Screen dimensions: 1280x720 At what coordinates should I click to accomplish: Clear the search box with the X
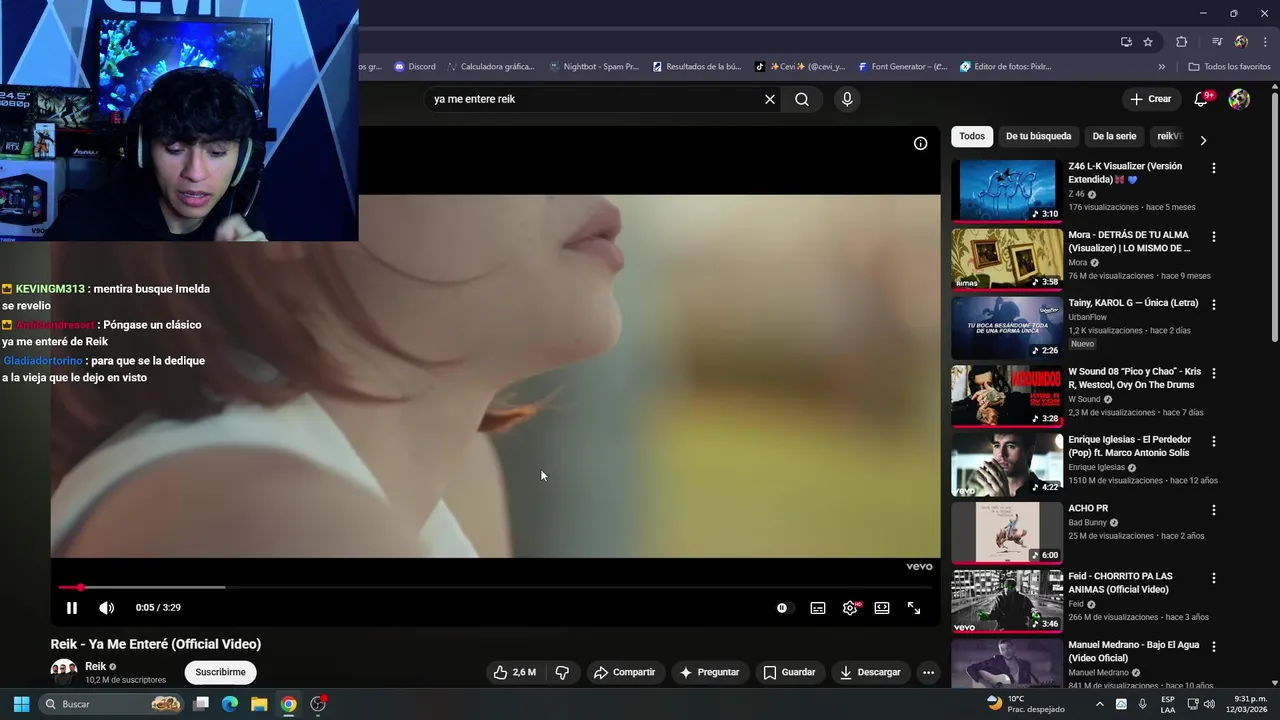[770, 99]
